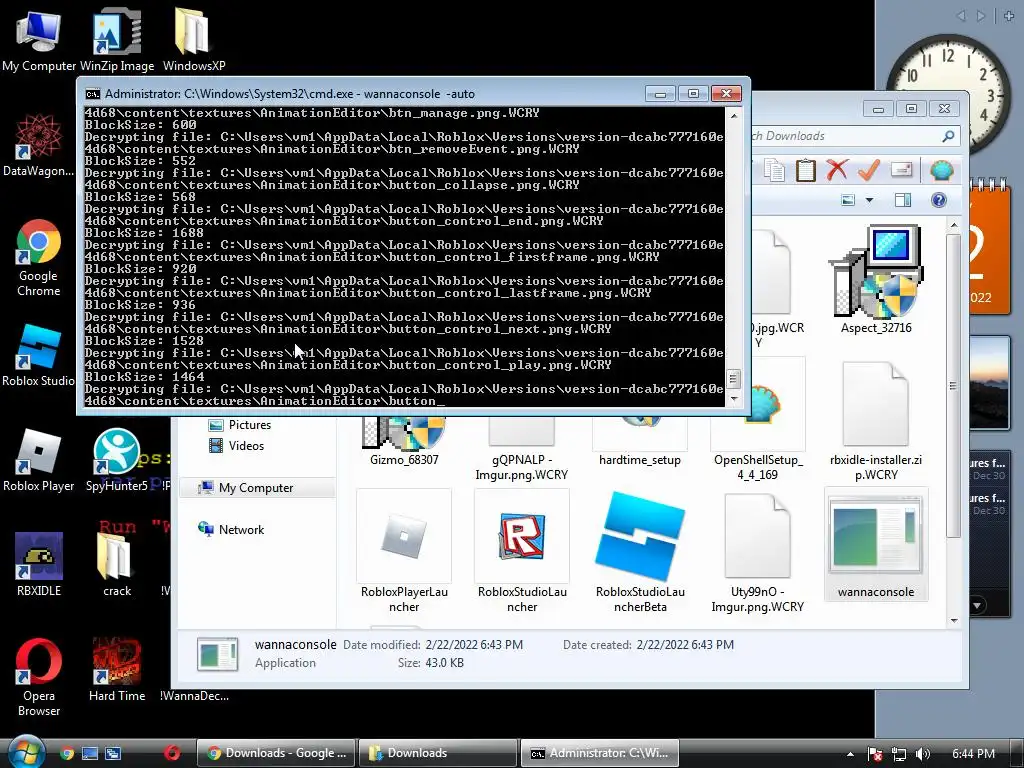Open the crack folder on desktop

[117, 565]
